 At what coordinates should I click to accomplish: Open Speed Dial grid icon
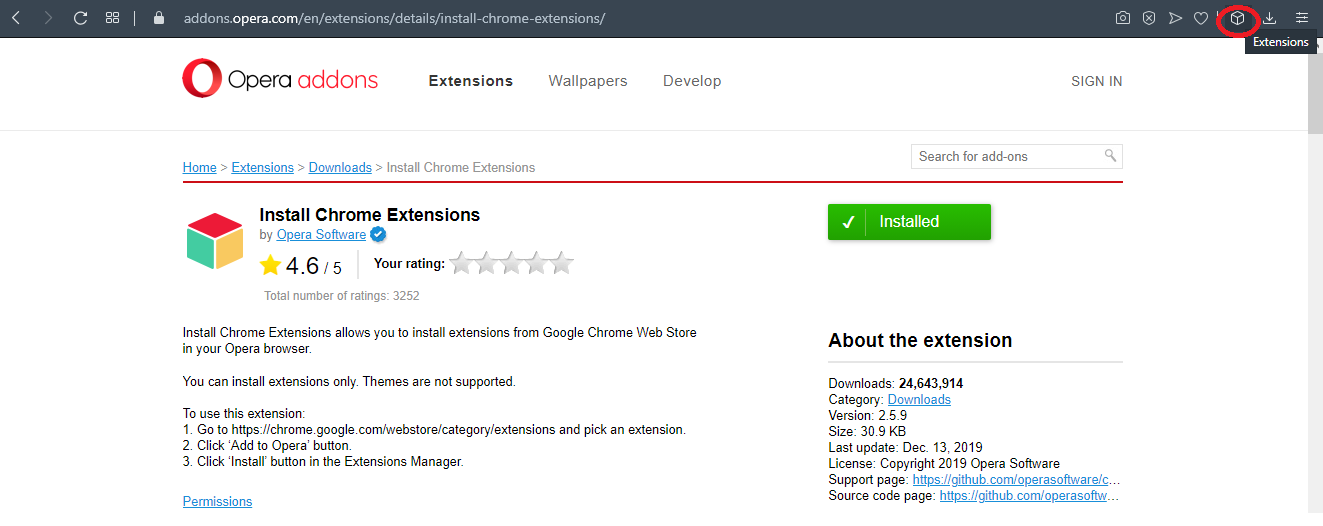(112, 18)
